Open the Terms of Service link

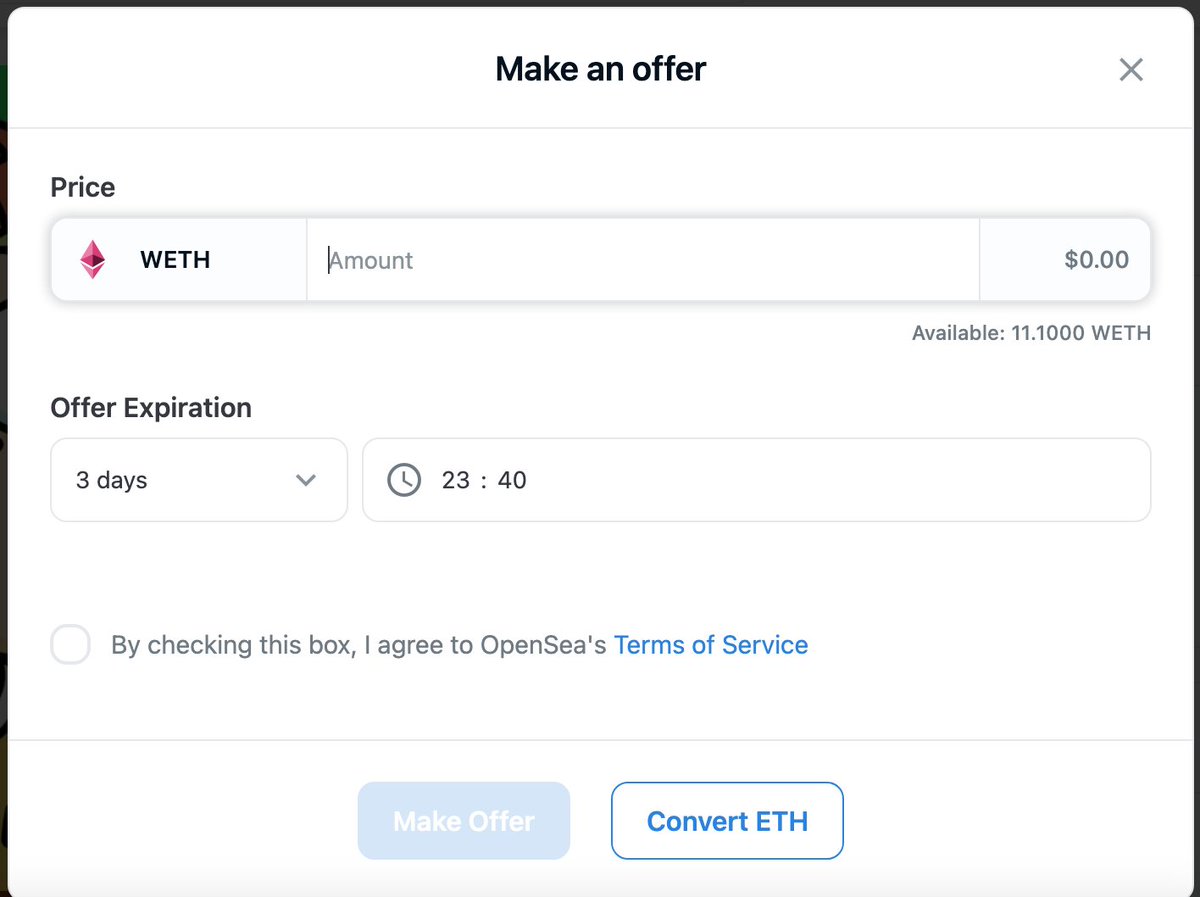(x=711, y=645)
